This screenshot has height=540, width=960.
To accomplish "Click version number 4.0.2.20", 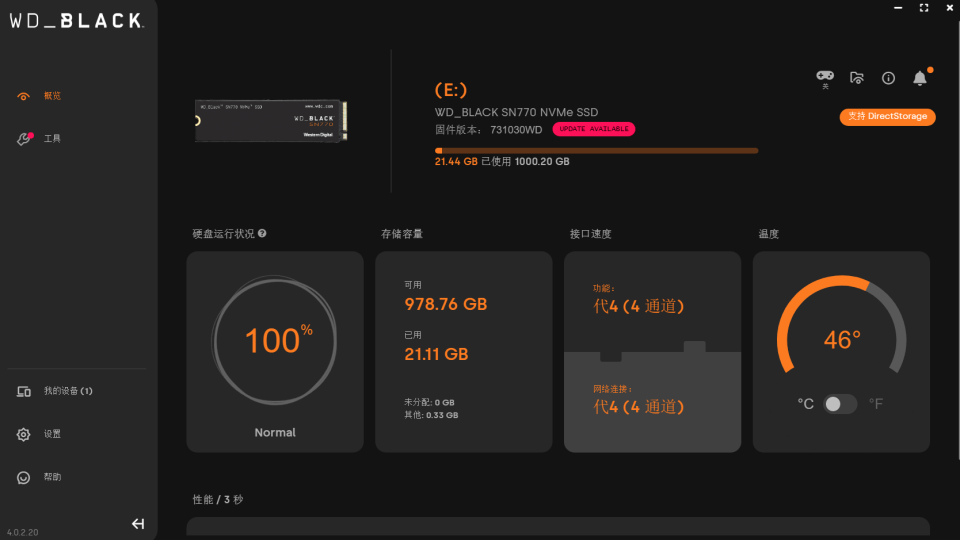I will click(23, 533).
